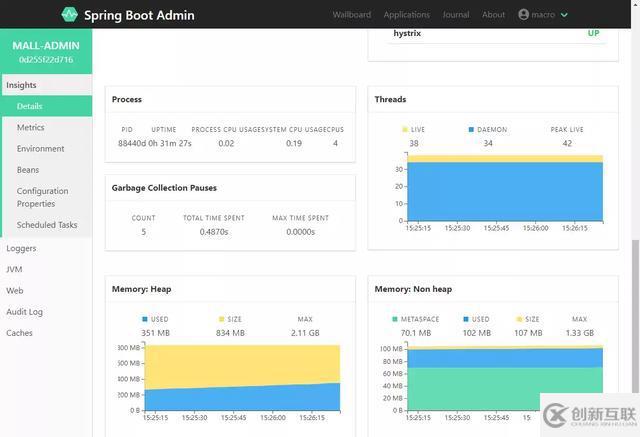The height and width of the screenshot is (437, 640).
Task: Expand the JVM section
Action: click(14, 269)
